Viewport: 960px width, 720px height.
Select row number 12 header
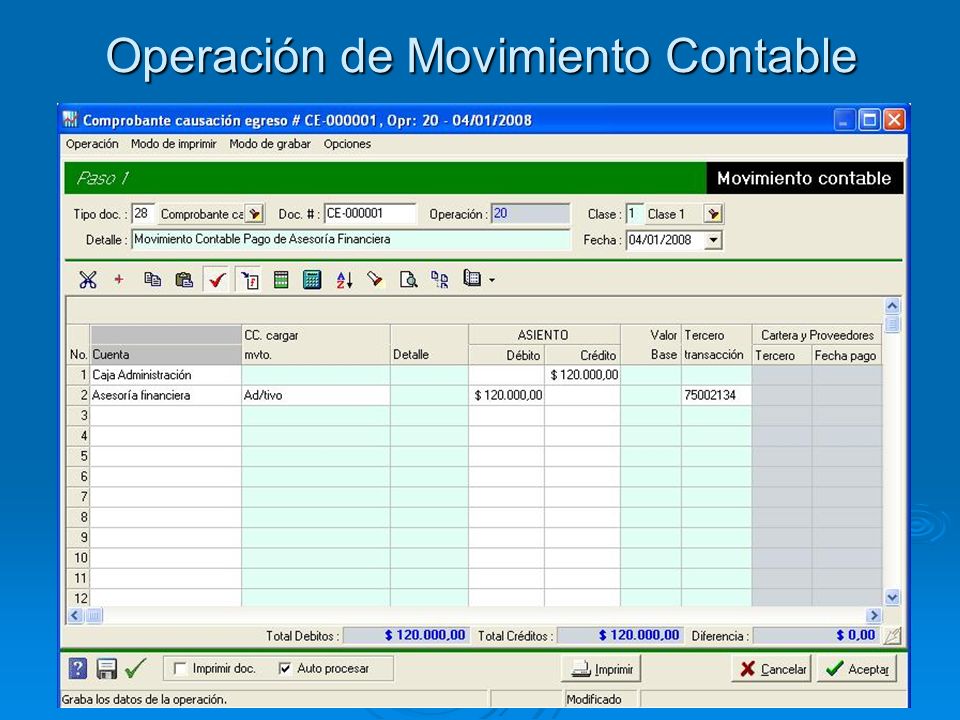78,598
